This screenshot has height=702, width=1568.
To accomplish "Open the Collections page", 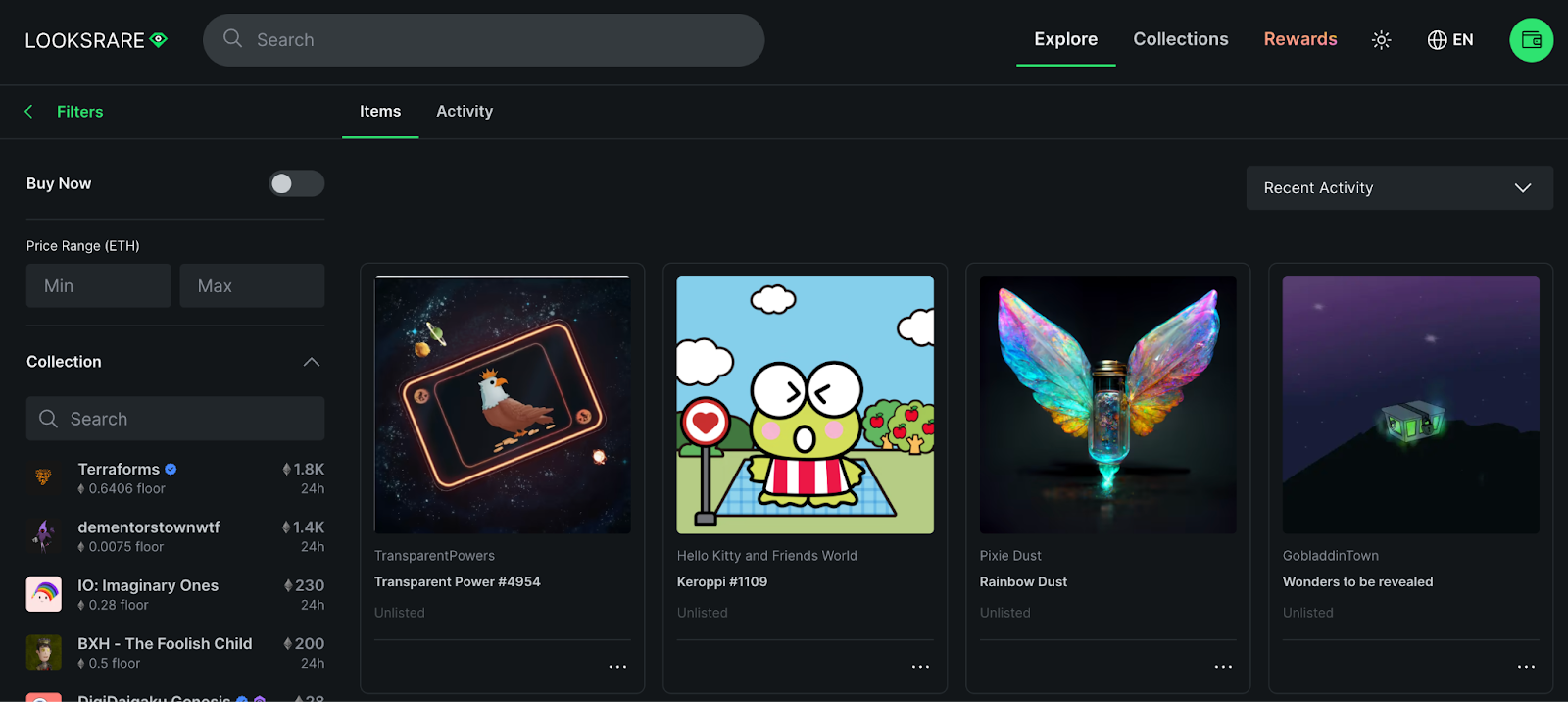I will coord(1181,39).
